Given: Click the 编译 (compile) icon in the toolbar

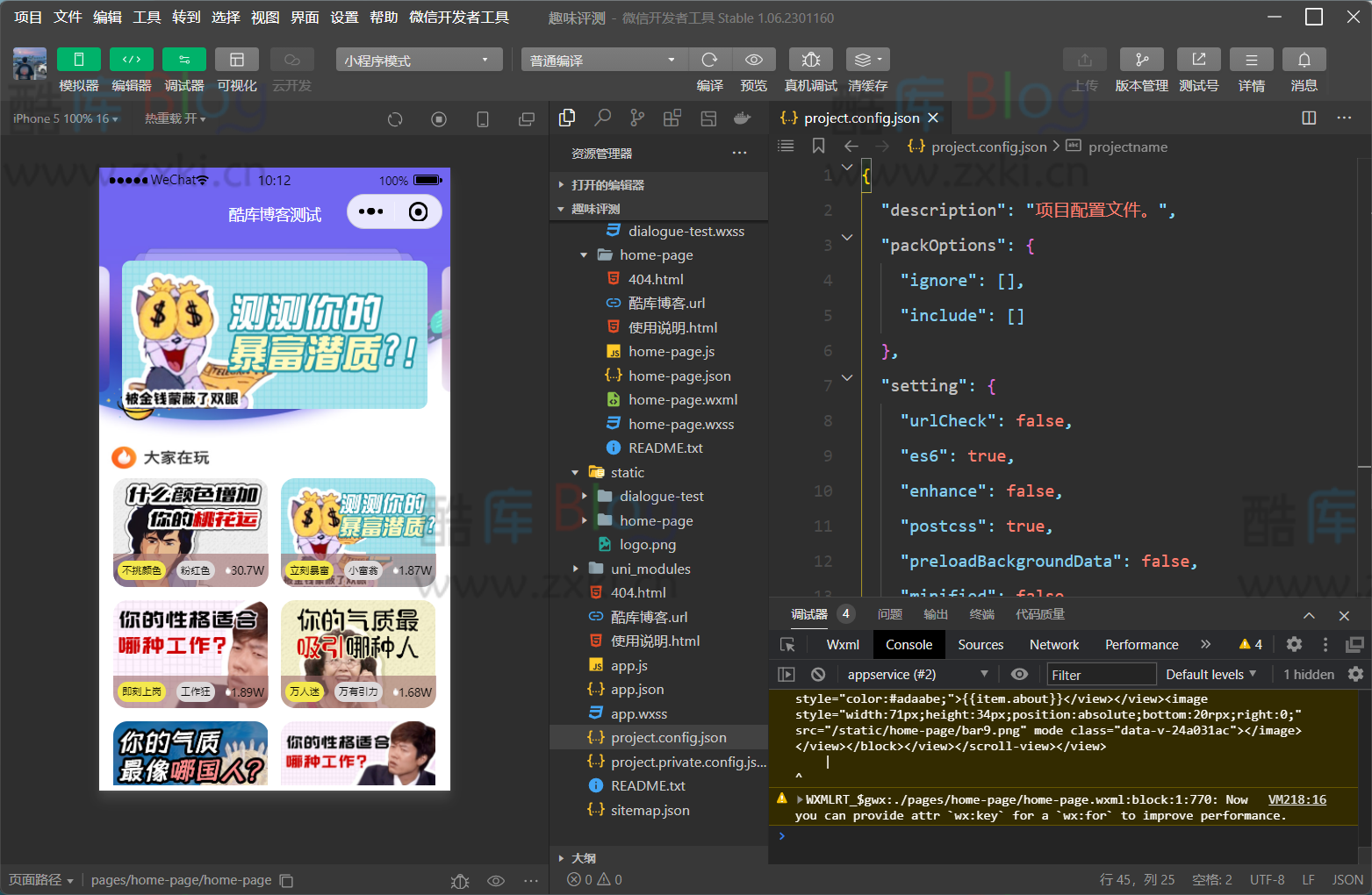Looking at the screenshot, I should (x=709, y=59).
